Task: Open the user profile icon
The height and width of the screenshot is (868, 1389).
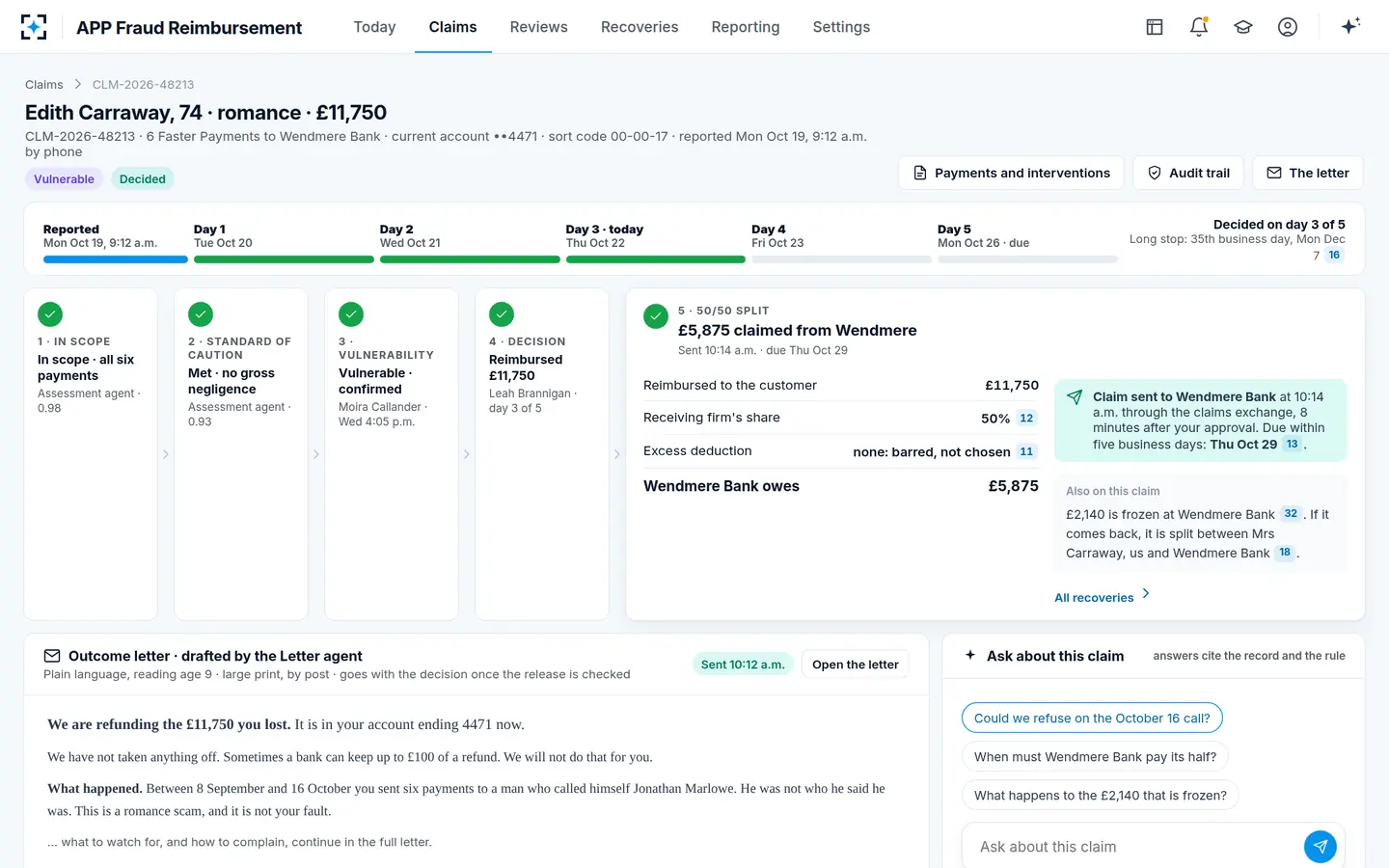Action: (1288, 27)
